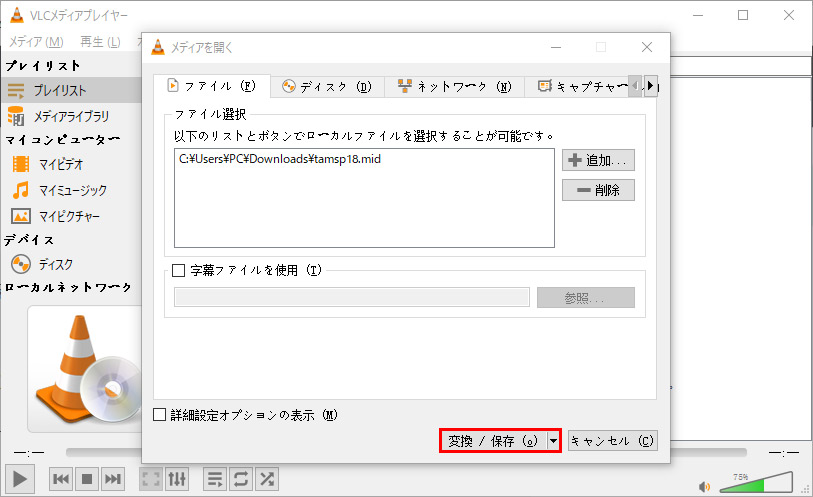Click the previous track button
Screen dimensions: 813x497
click(x=61, y=479)
